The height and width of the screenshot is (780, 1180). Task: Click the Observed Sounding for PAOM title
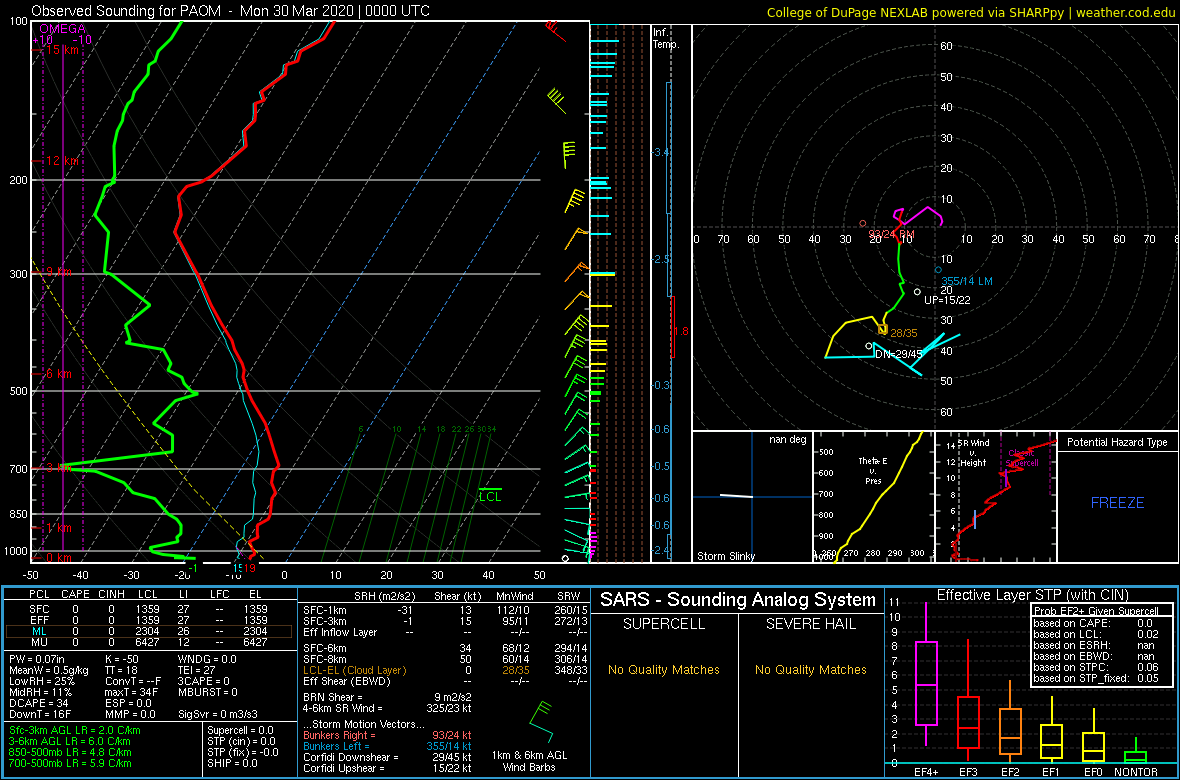[232, 11]
